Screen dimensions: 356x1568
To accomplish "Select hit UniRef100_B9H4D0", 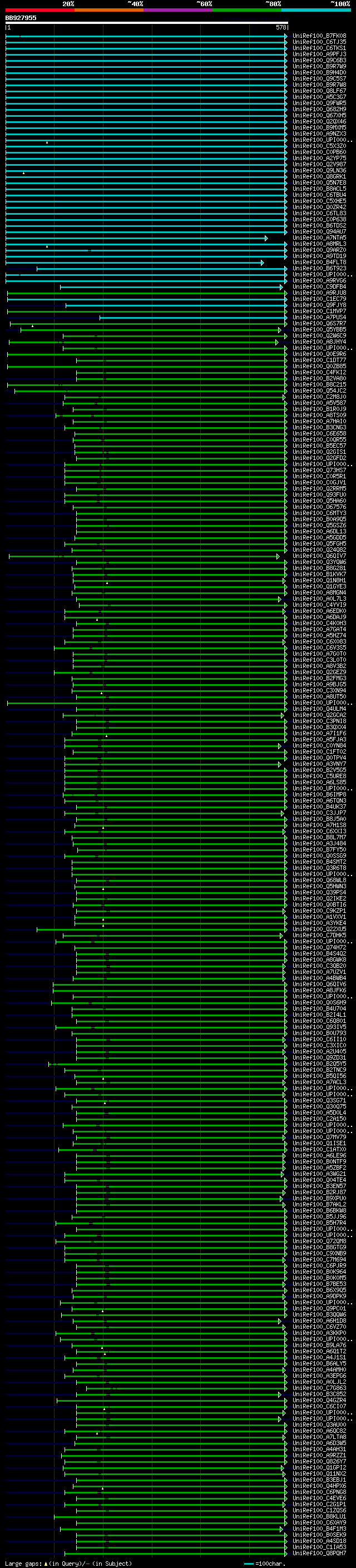I will tap(319, 72).
